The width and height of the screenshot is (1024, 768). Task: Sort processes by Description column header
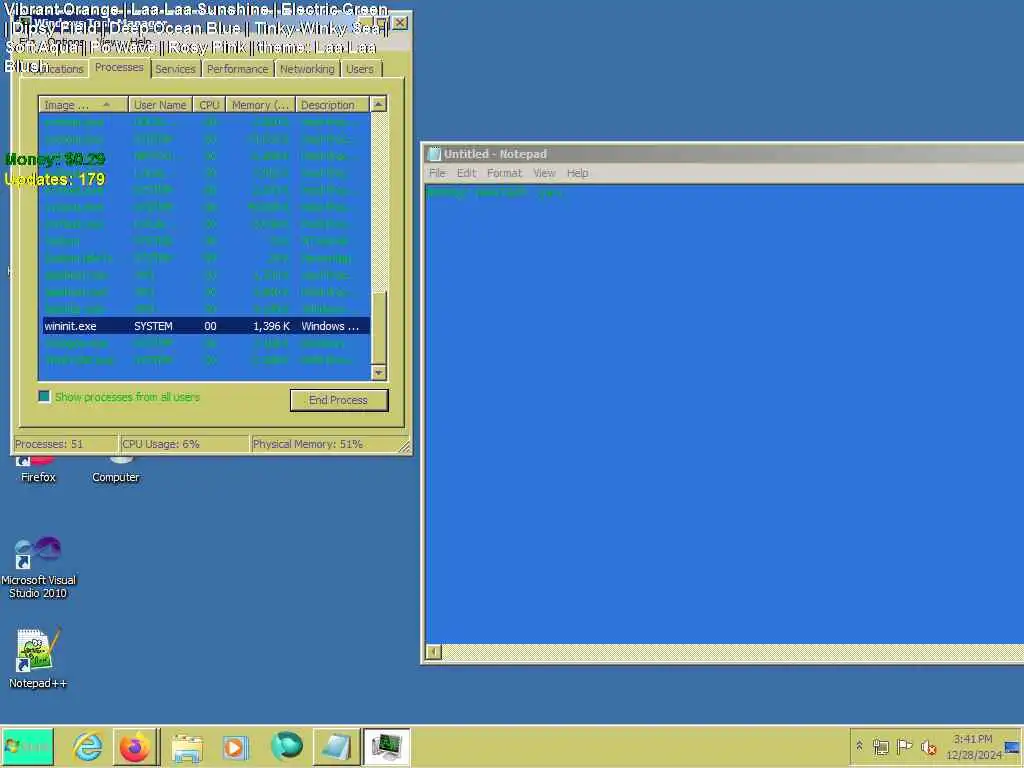pos(332,104)
